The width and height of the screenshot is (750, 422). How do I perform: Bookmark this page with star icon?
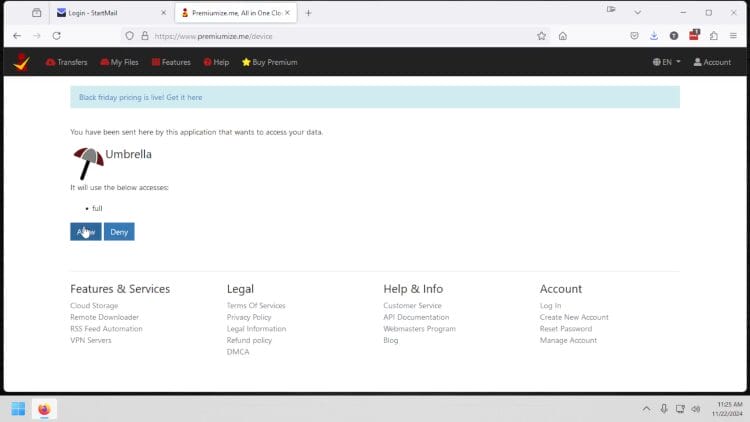541,35
